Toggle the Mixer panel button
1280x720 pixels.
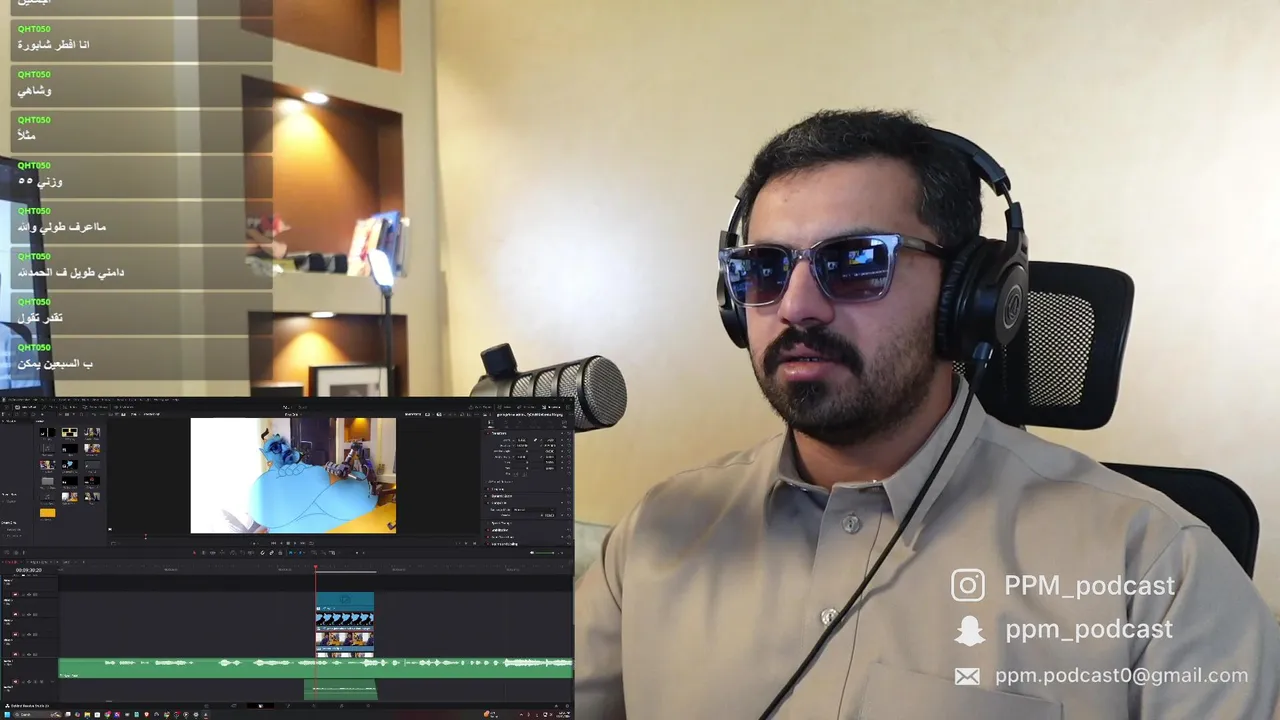click(x=505, y=407)
